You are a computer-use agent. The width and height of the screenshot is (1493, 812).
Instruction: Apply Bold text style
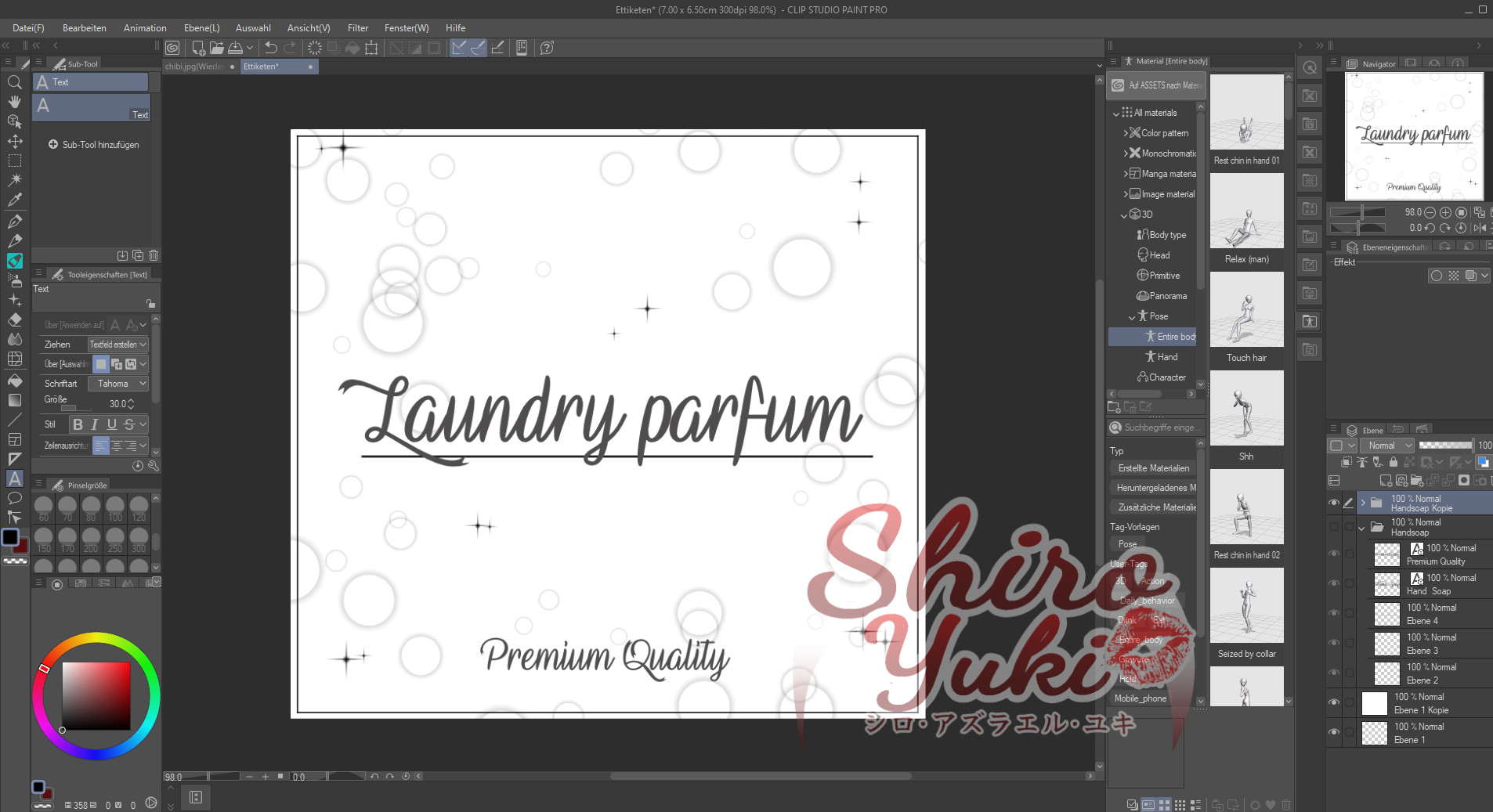78,424
